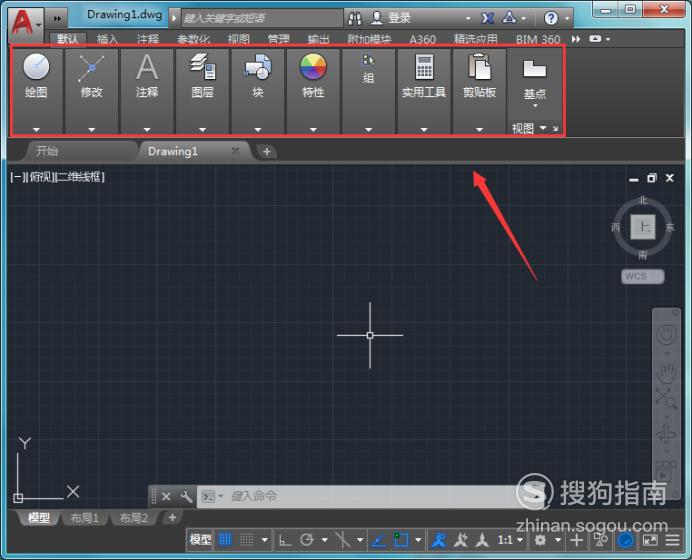
Task: Open the 修改 (Modify) panel icon
Action: click(91, 68)
